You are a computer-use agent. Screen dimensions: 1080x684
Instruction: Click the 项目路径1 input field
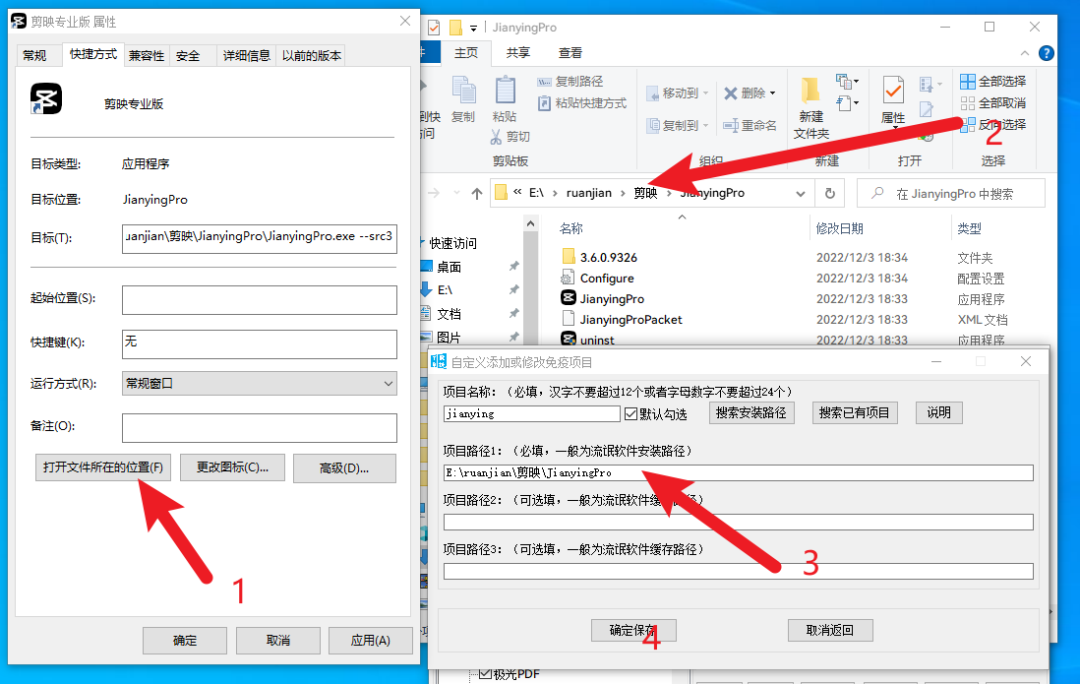point(738,473)
